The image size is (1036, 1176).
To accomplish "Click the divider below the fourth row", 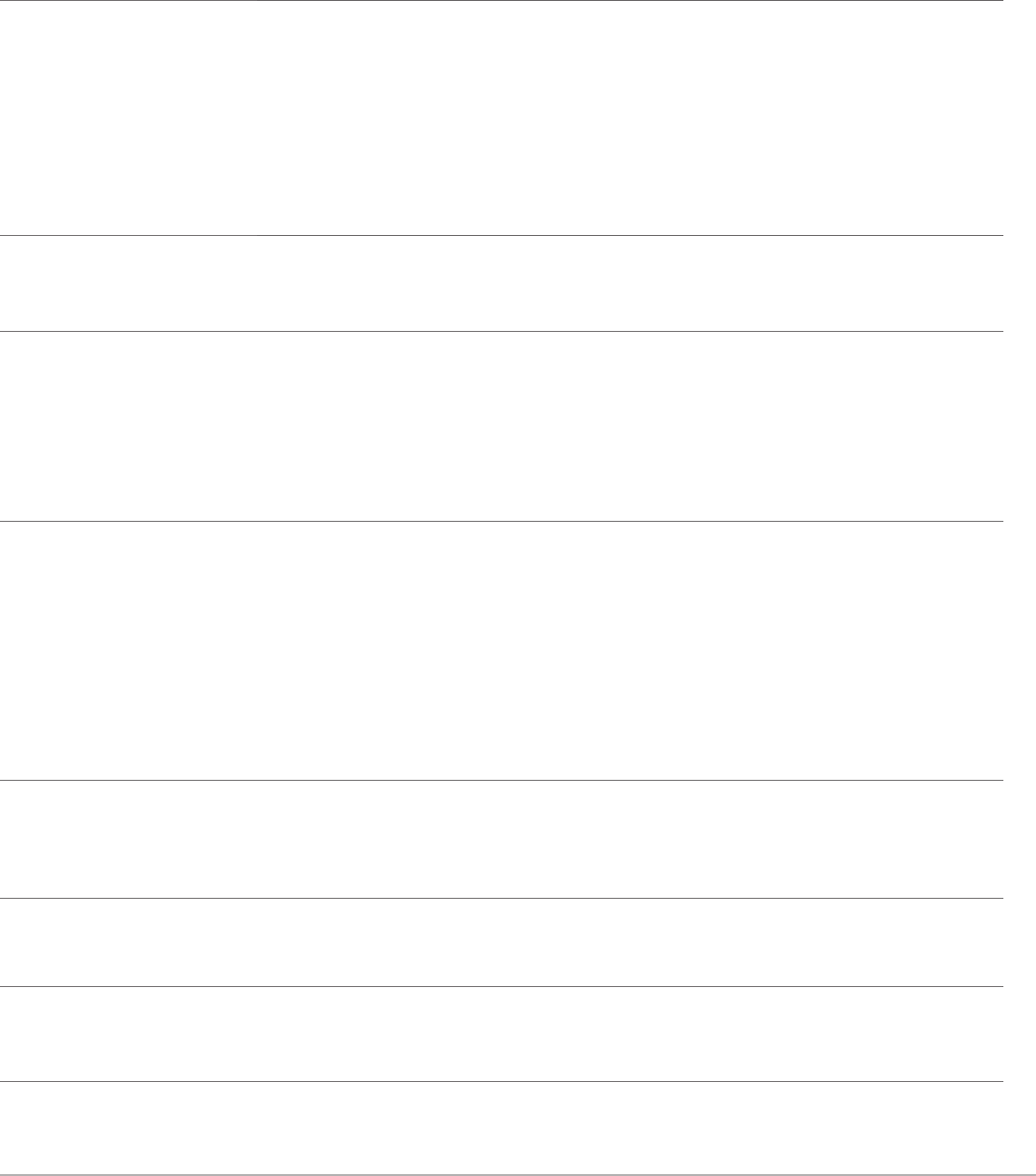I will tap(501, 780).
